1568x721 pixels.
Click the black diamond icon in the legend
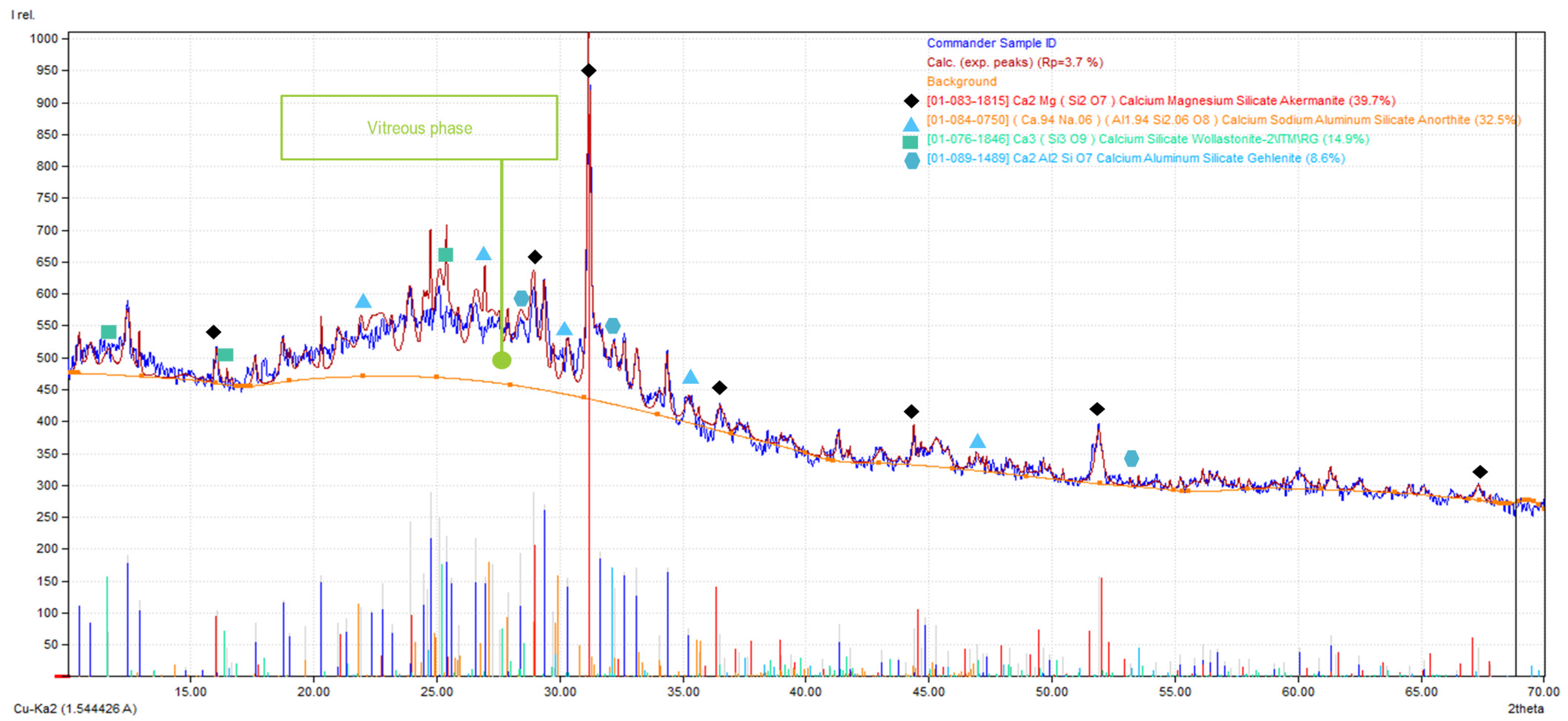pyautogui.click(x=911, y=101)
